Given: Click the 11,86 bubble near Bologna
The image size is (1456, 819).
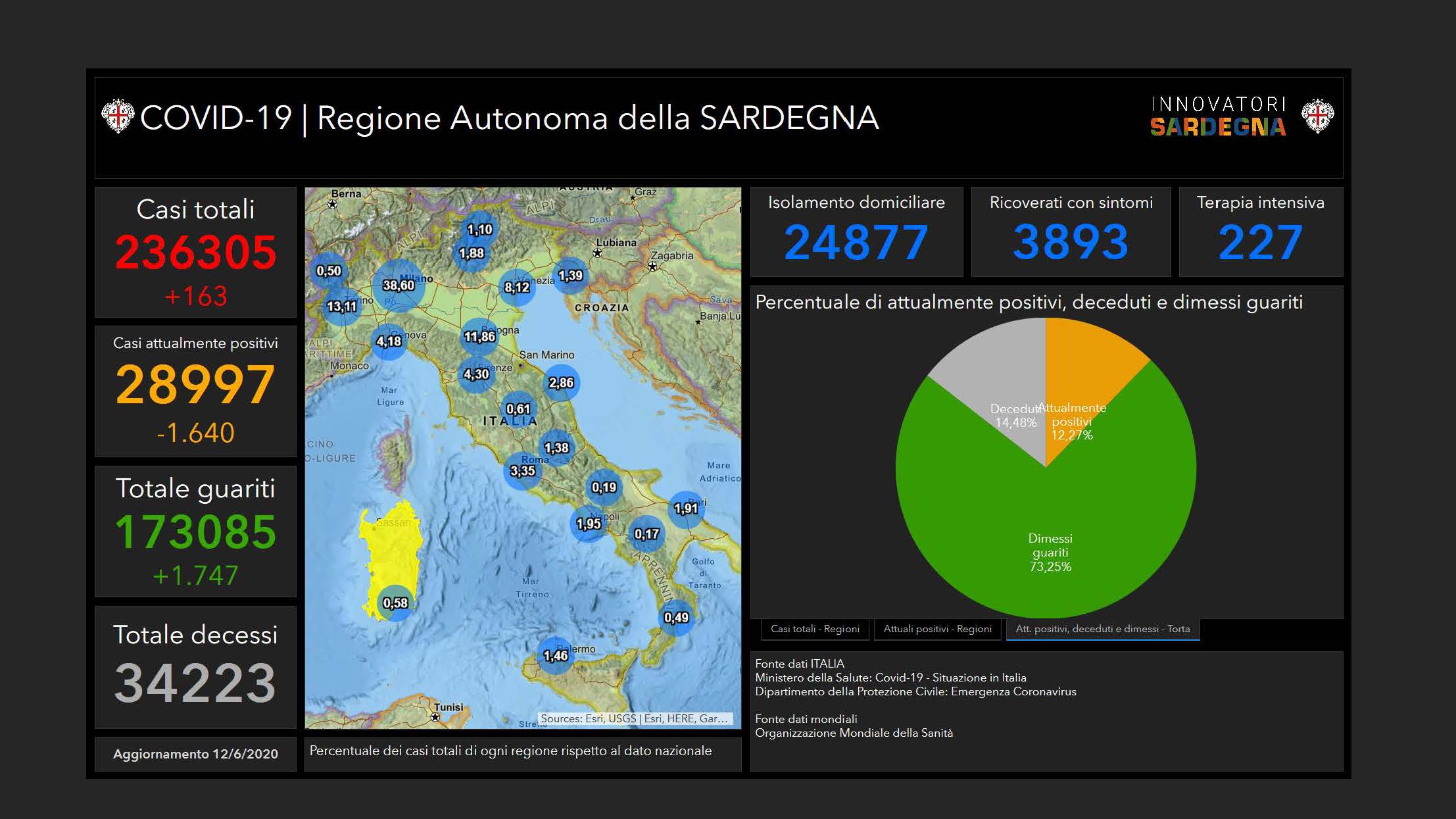Looking at the screenshot, I should (479, 337).
